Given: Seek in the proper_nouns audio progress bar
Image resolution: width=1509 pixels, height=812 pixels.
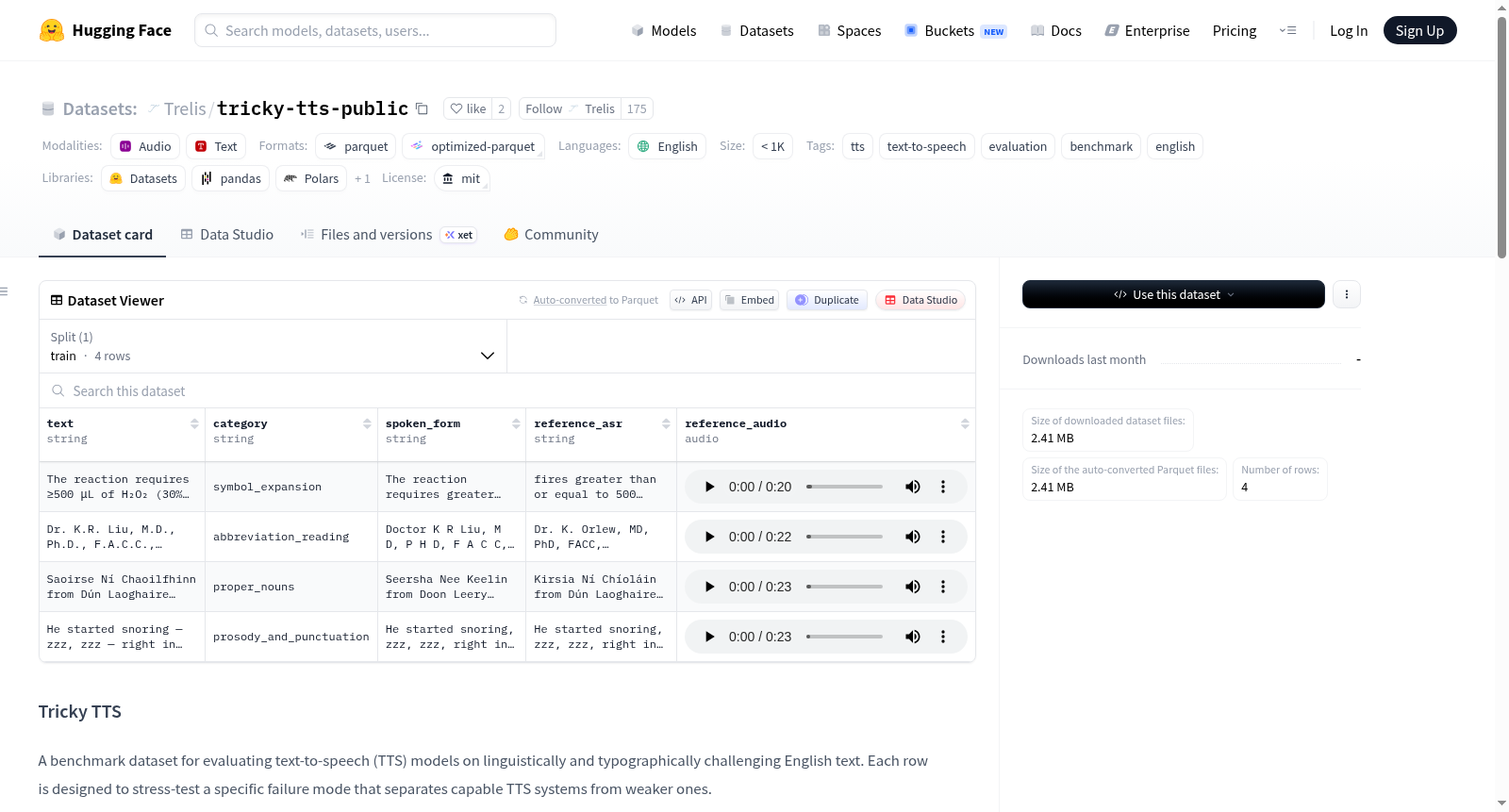Looking at the screenshot, I should 845,587.
